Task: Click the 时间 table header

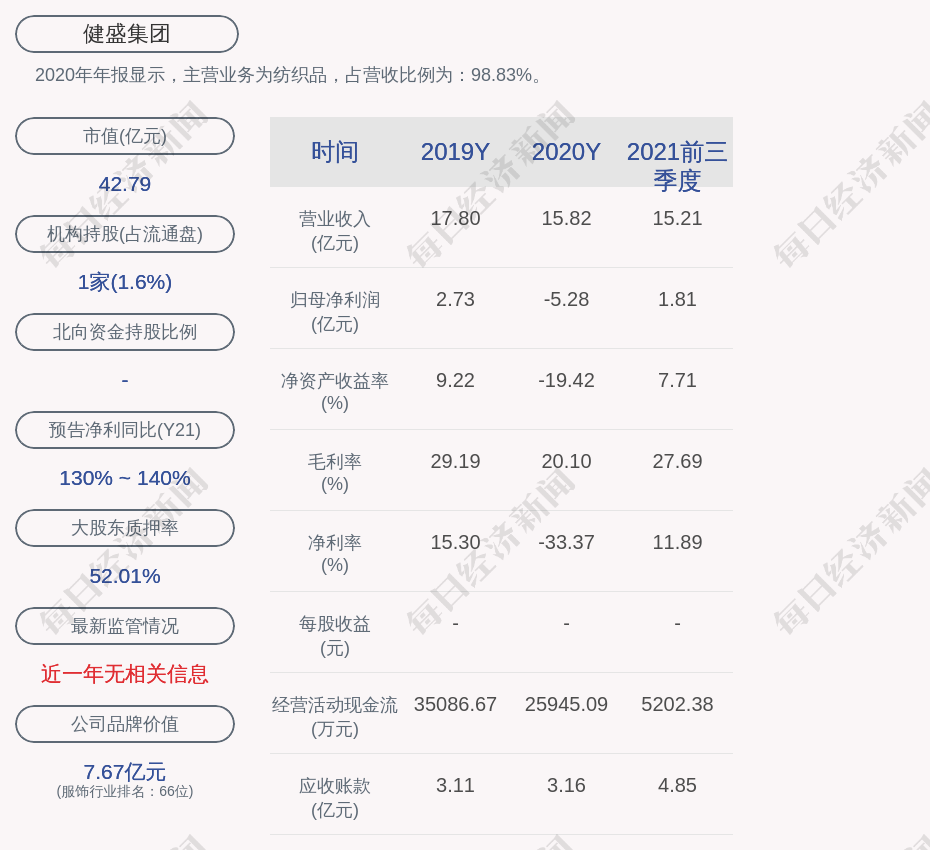Action: pos(335,152)
